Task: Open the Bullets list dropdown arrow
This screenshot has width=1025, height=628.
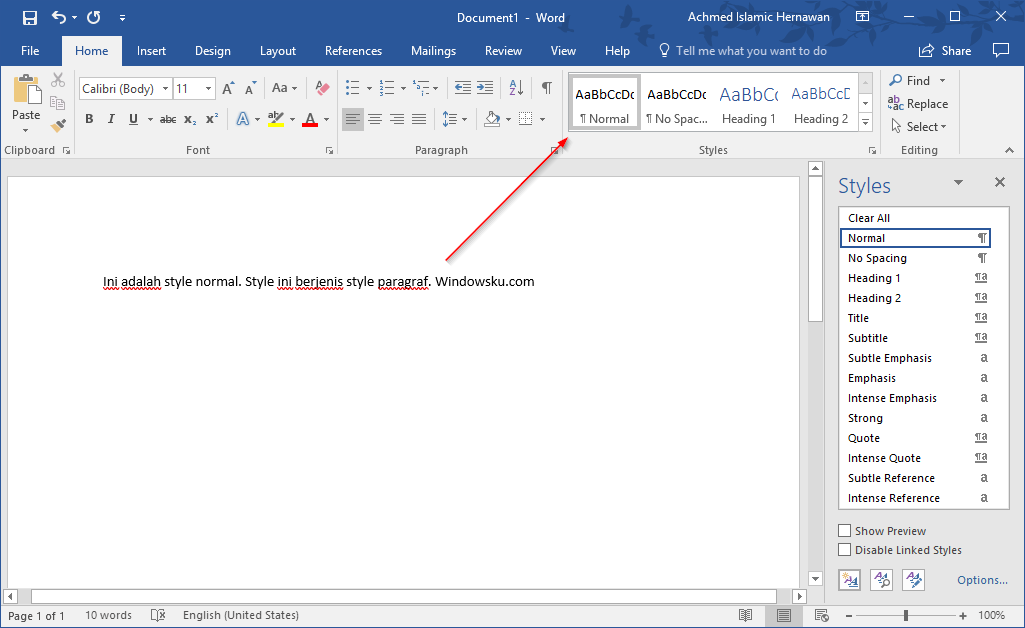Action: click(369, 88)
